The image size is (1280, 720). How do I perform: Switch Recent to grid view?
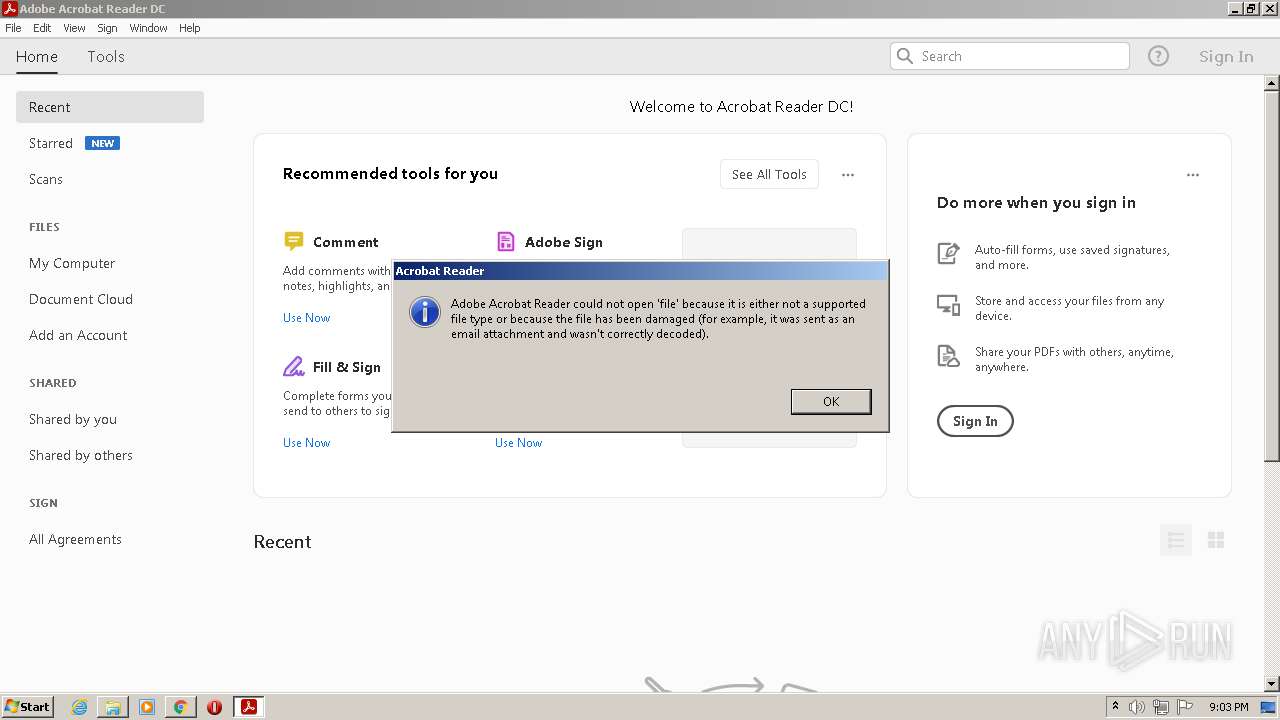[1216, 540]
